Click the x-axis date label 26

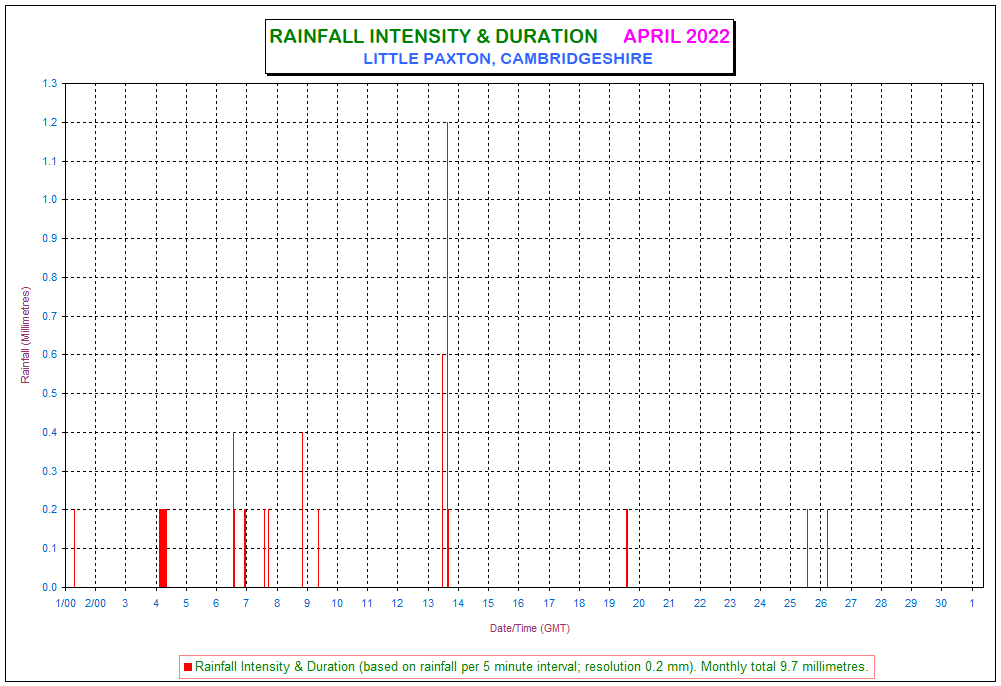(x=821, y=604)
